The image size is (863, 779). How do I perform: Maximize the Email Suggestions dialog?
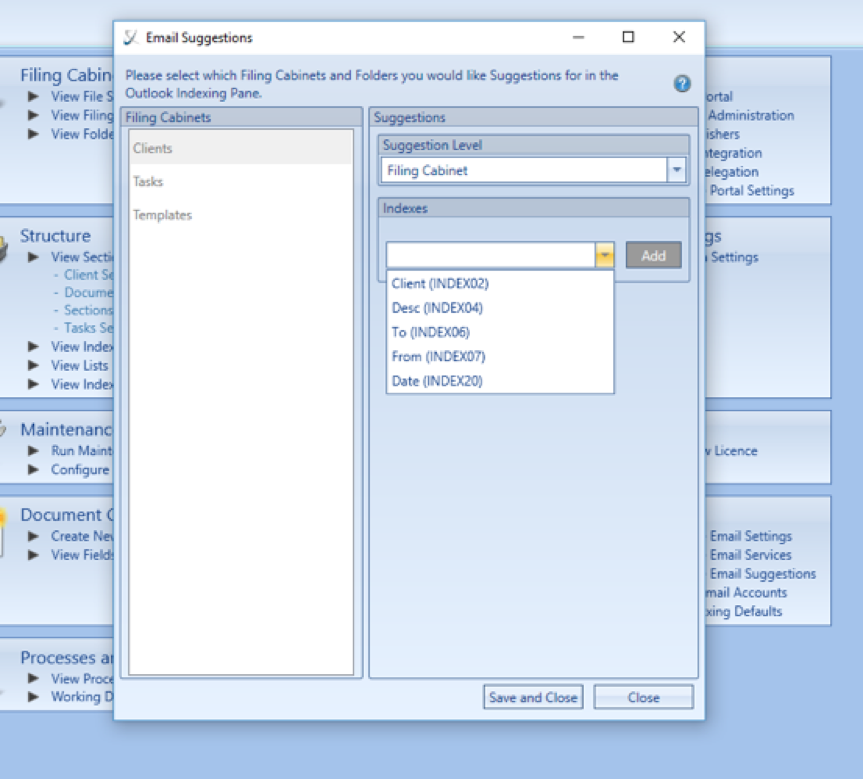coord(628,37)
